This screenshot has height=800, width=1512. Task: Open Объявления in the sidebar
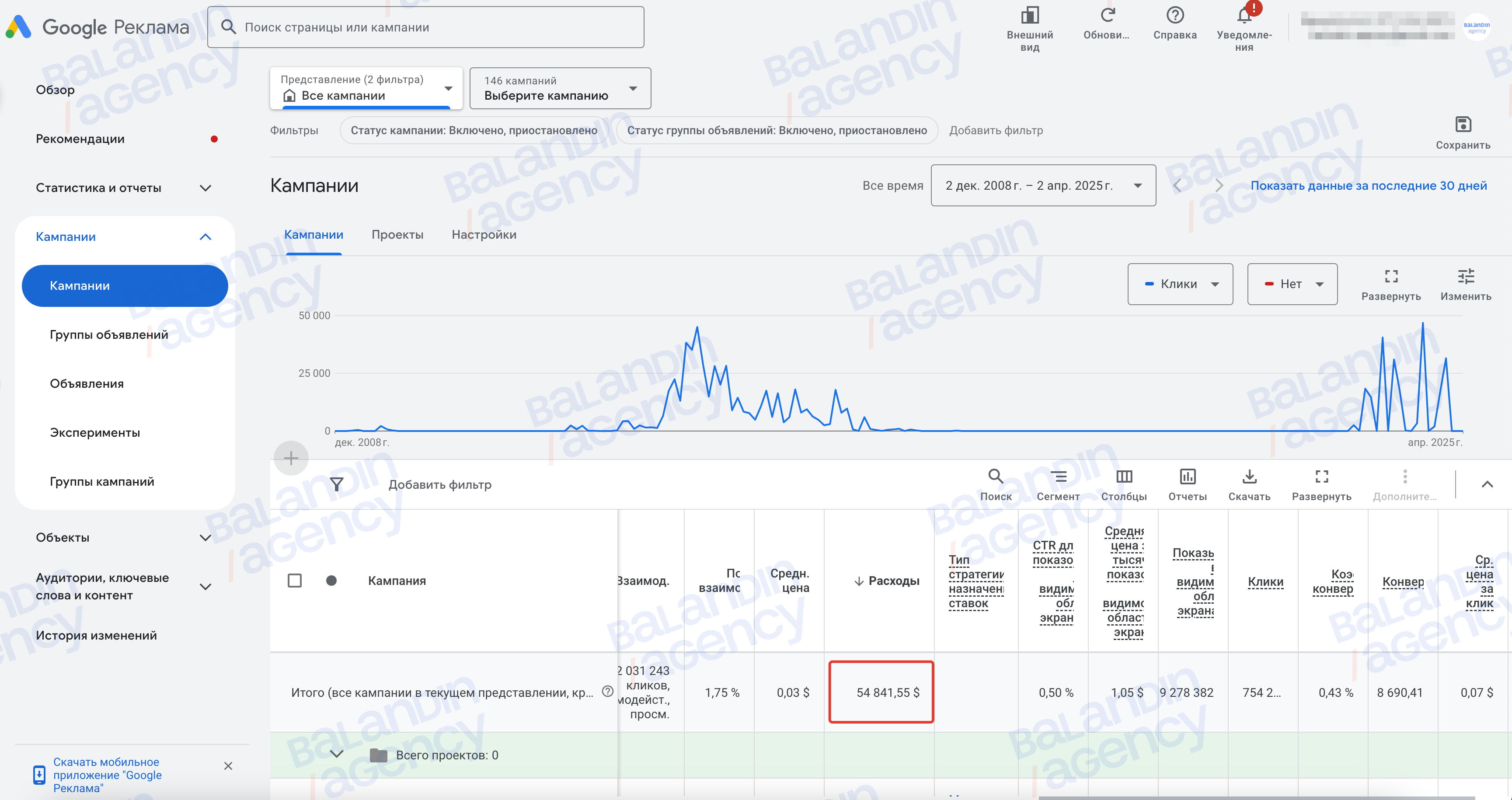[x=86, y=383]
